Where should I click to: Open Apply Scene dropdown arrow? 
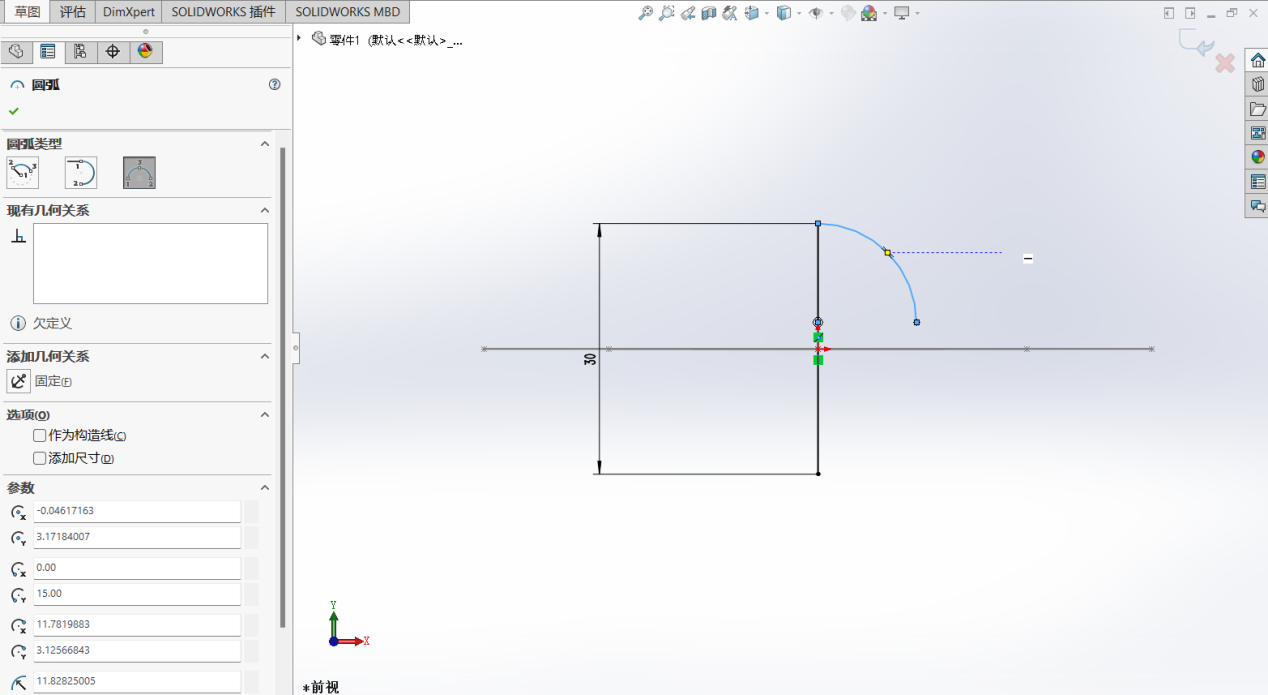pos(883,13)
